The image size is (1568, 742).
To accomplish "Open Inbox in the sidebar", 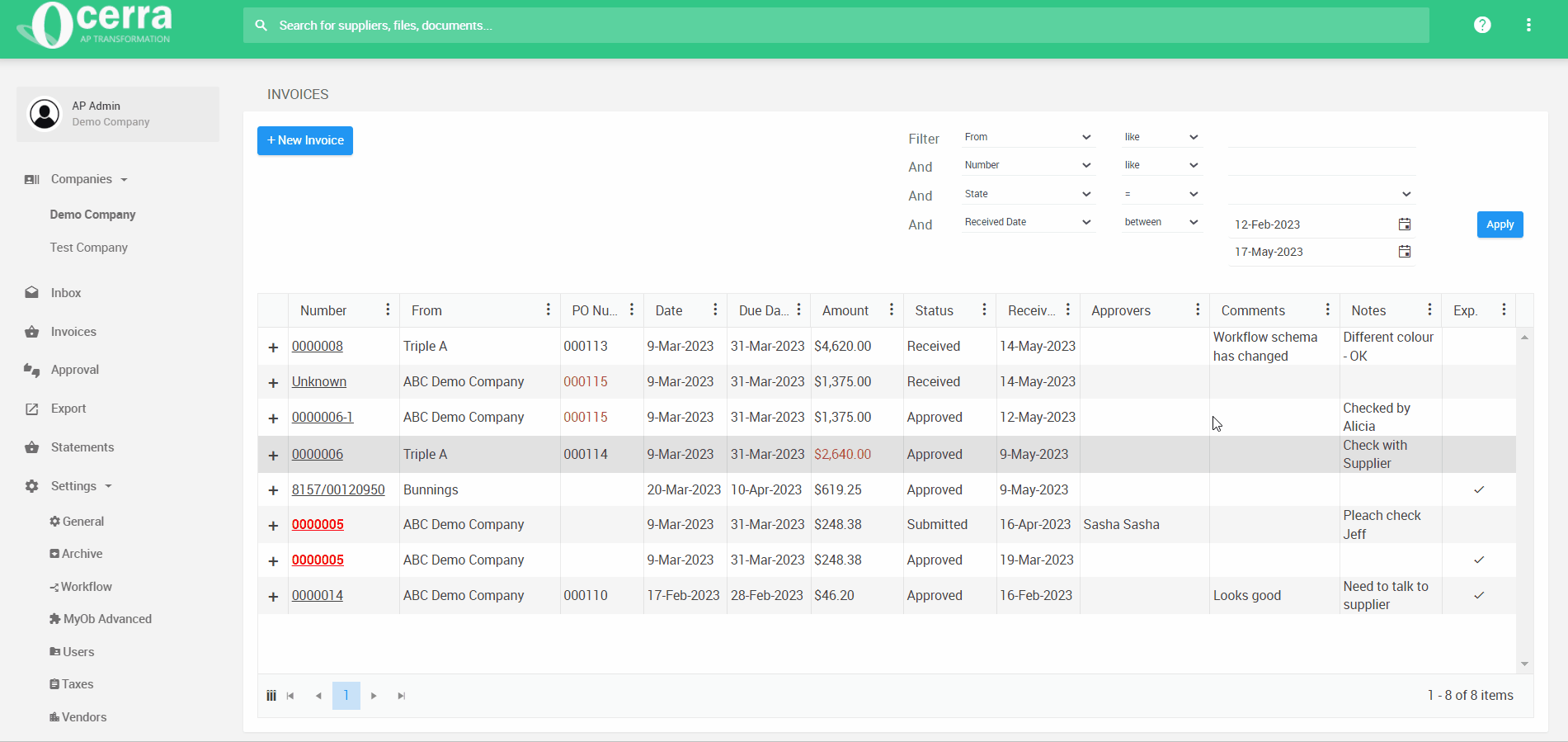I will 66,293.
